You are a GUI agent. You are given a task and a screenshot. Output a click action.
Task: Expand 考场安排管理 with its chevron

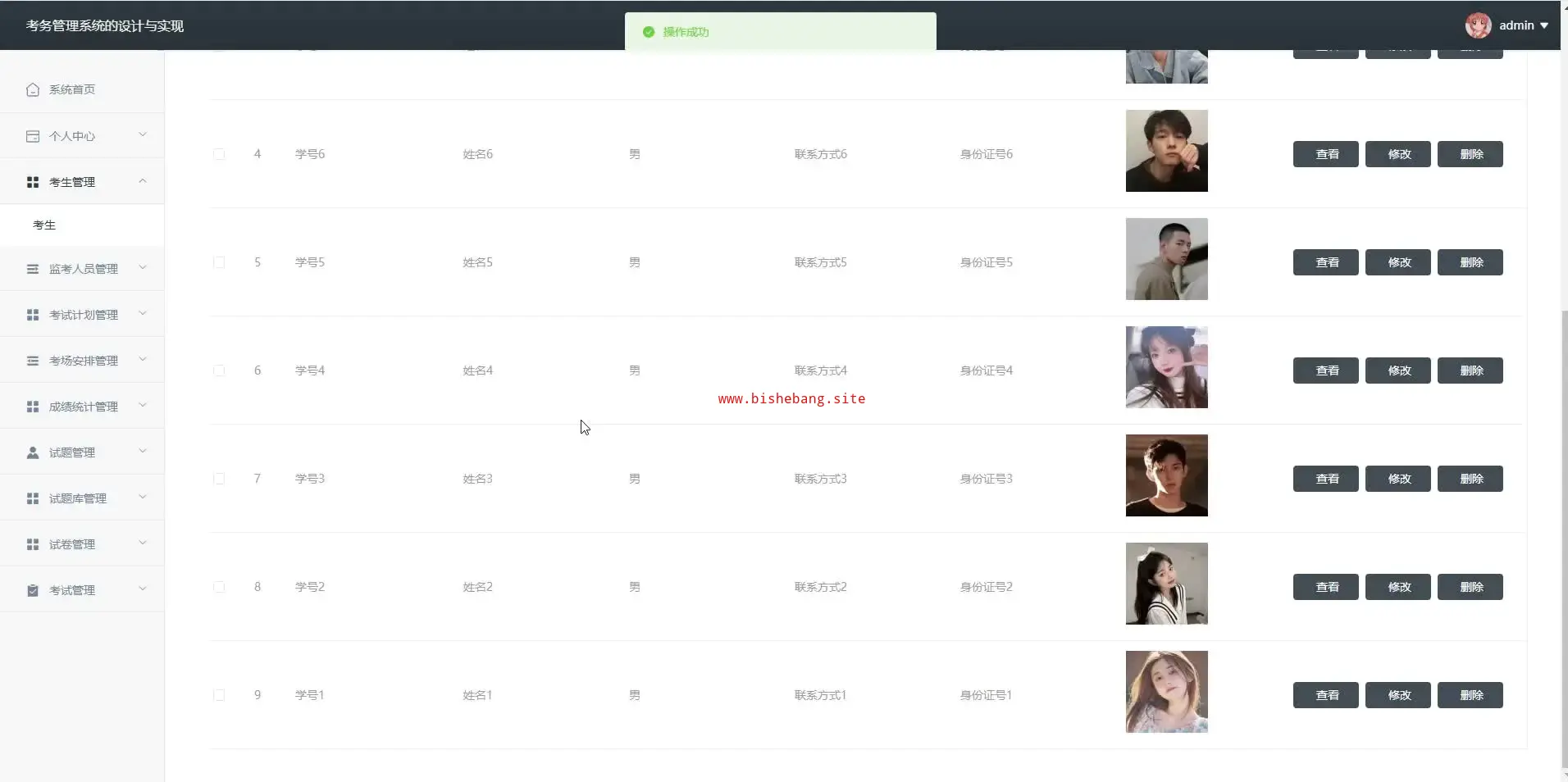pyautogui.click(x=143, y=359)
